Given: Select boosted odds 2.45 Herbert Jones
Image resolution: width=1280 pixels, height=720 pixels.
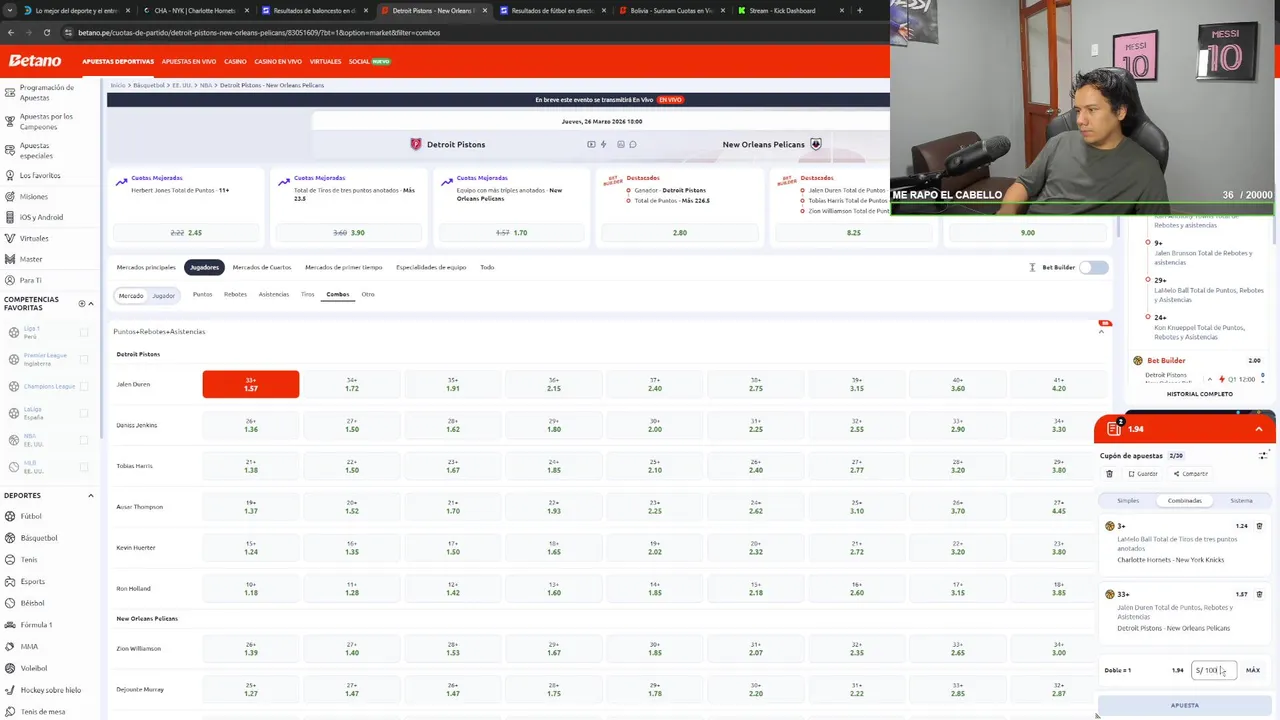Looking at the screenshot, I should pyautogui.click(x=186, y=232).
